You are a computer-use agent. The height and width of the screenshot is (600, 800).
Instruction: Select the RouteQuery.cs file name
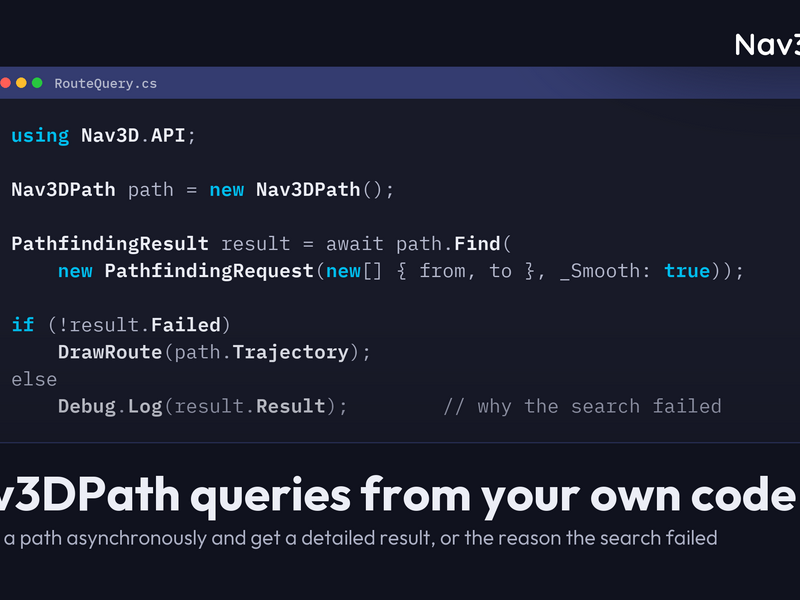(106, 83)
